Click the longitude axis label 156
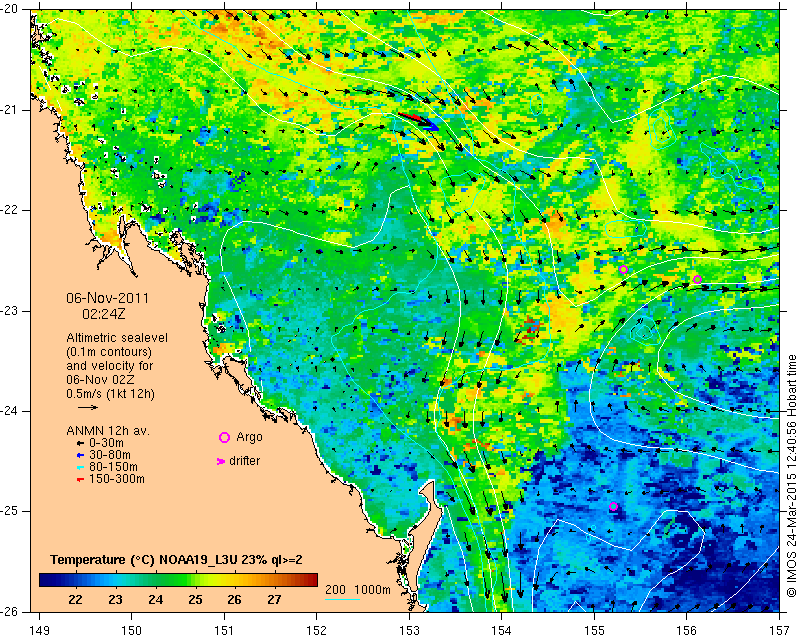 [x=687, y=631]
